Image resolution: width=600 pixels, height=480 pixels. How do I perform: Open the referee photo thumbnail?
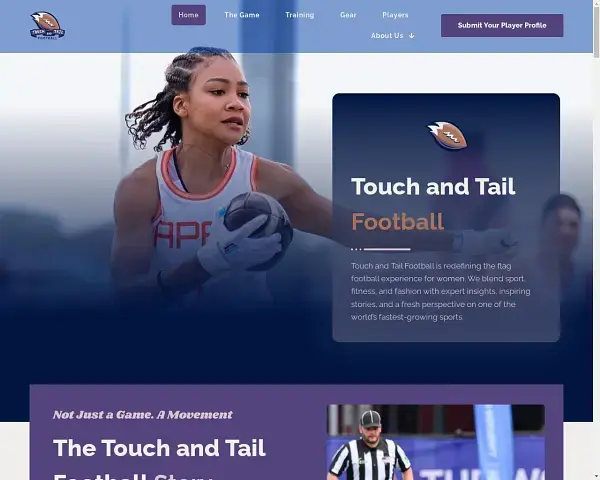435,442
